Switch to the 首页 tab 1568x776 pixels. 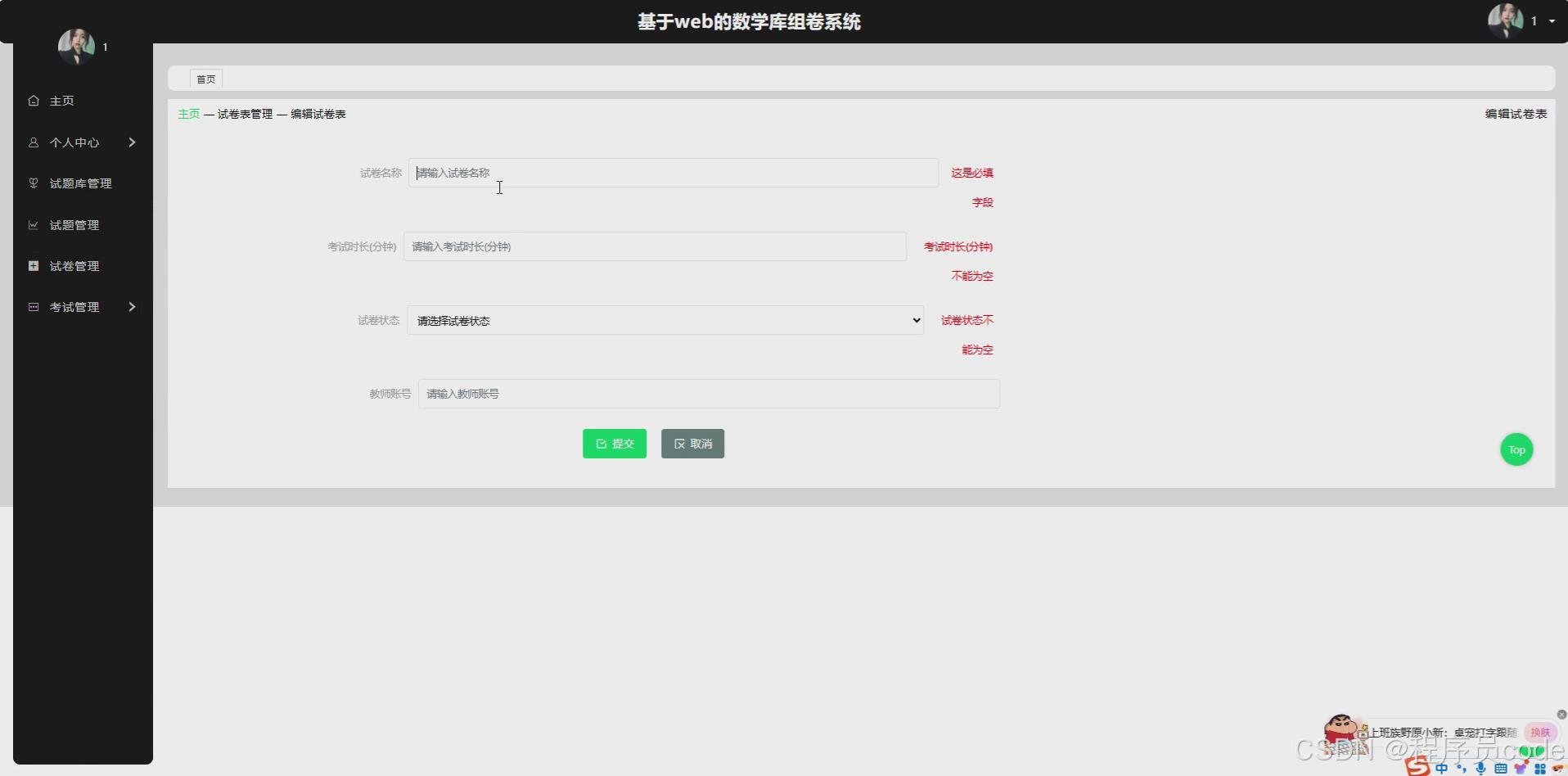tap(206, 79)
